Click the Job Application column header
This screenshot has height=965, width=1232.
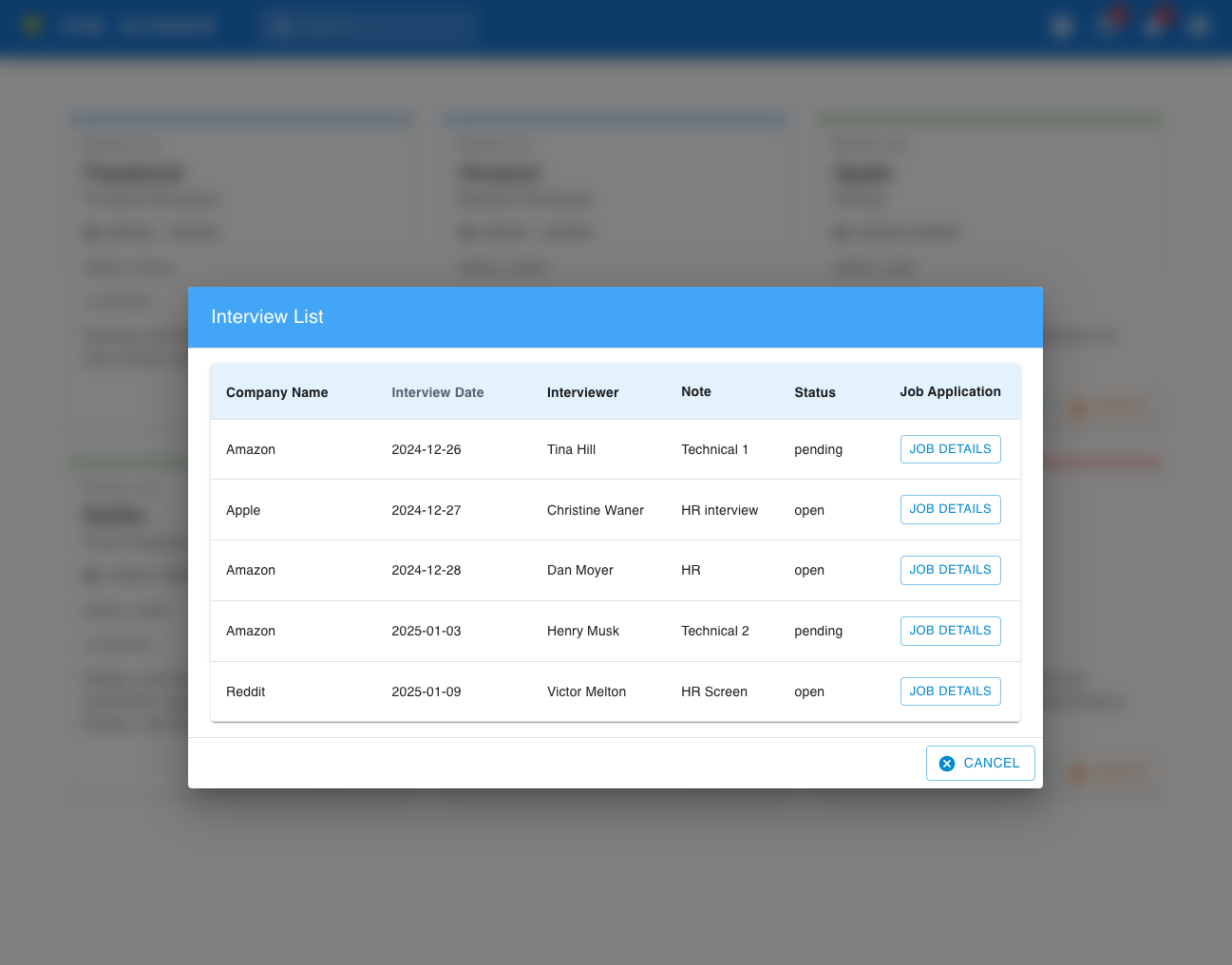(951, 391)
